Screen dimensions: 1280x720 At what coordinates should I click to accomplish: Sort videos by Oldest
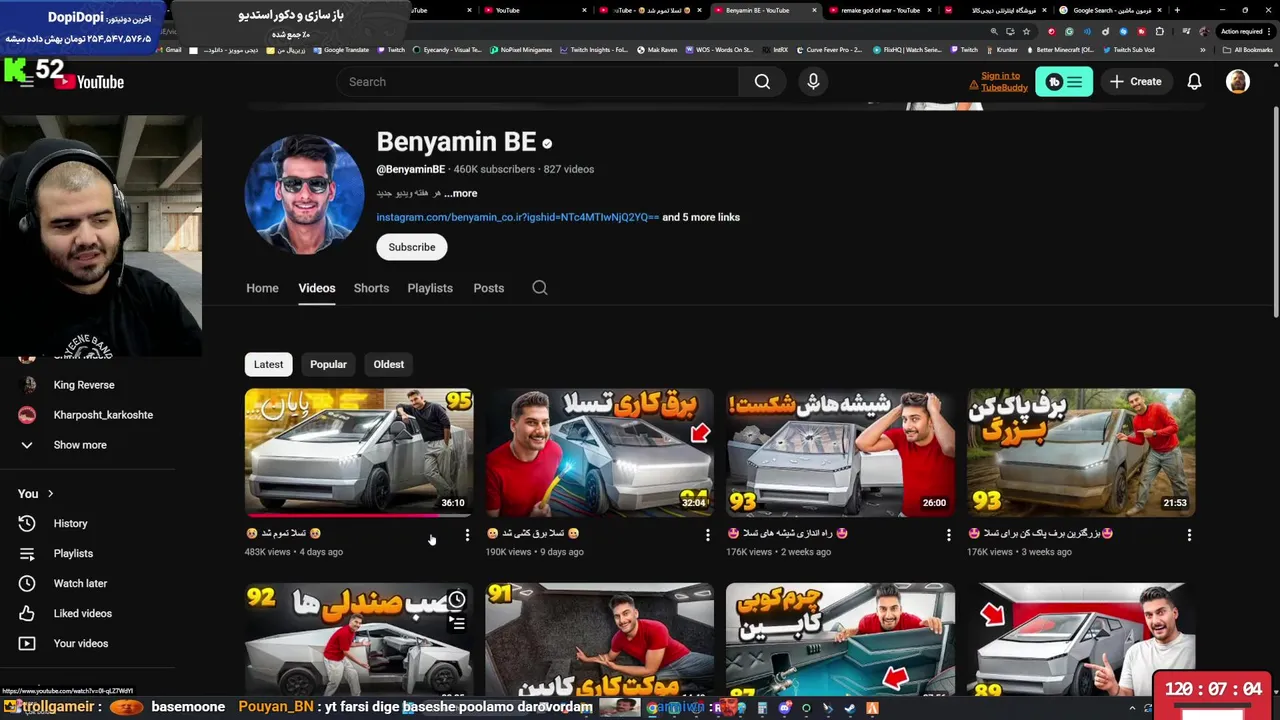point(389,364)
